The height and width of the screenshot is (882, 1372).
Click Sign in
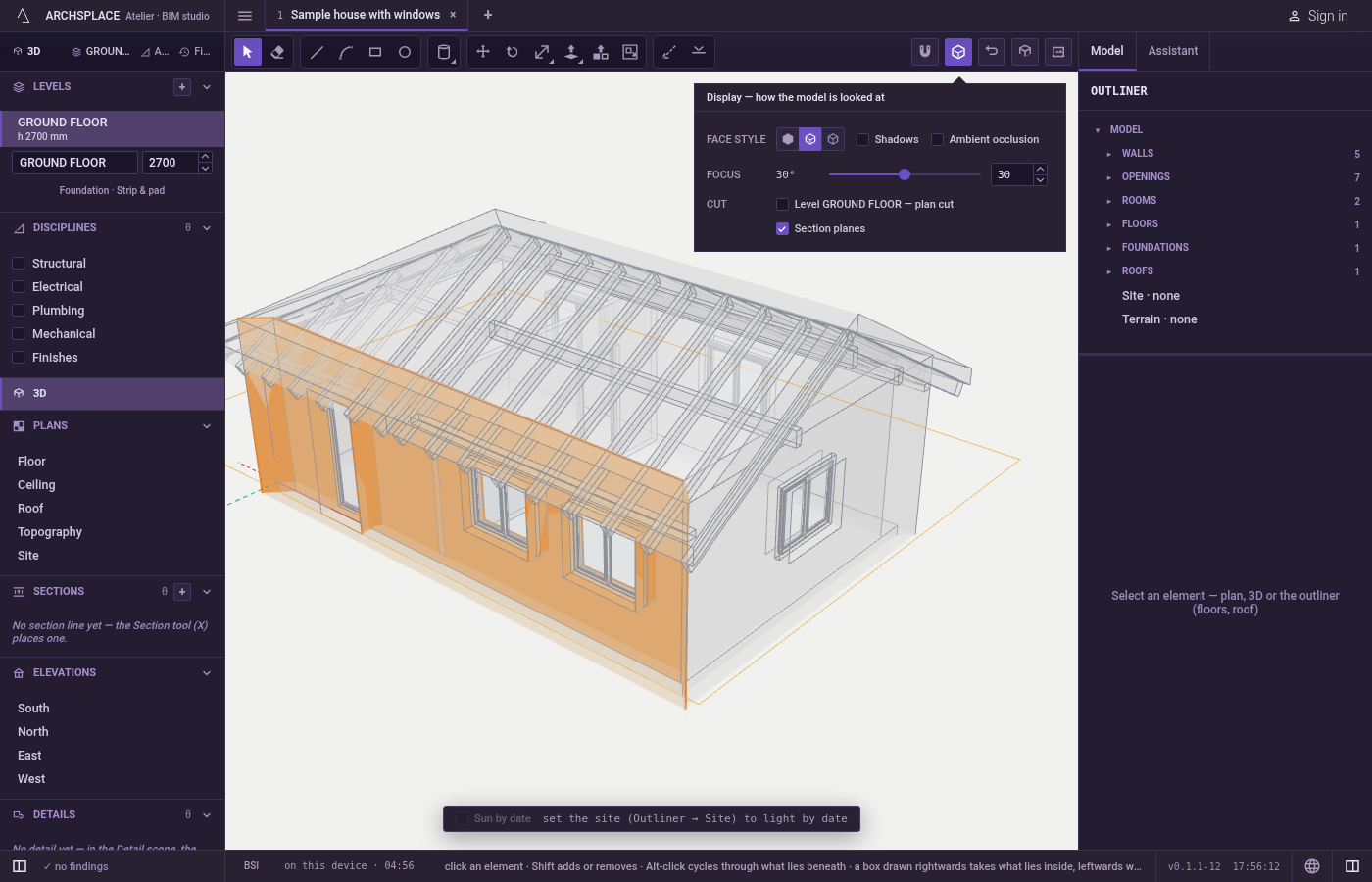(1318, 16)
